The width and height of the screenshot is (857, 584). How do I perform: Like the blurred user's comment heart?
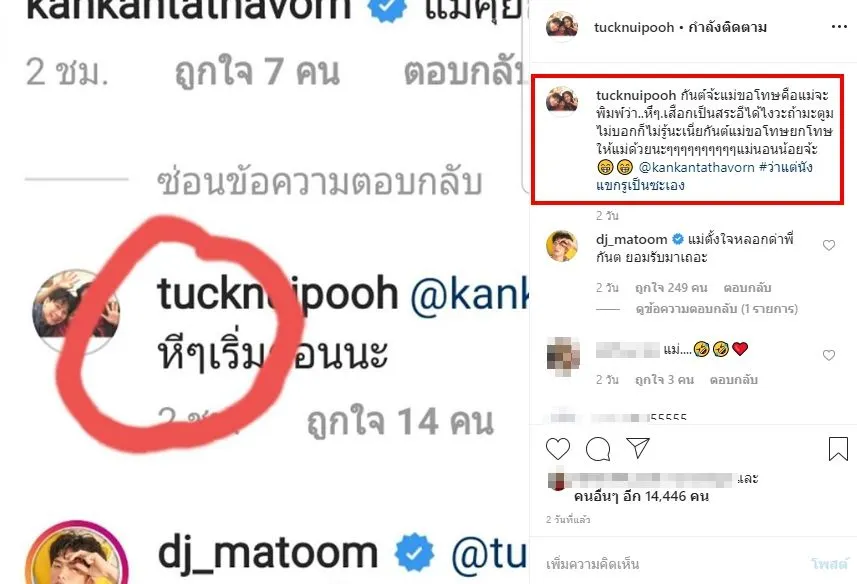tap(829, 355)
